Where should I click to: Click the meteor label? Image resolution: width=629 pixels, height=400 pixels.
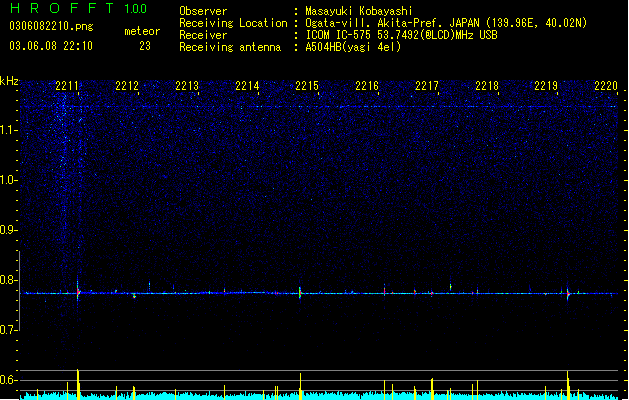tap(142, 31)
